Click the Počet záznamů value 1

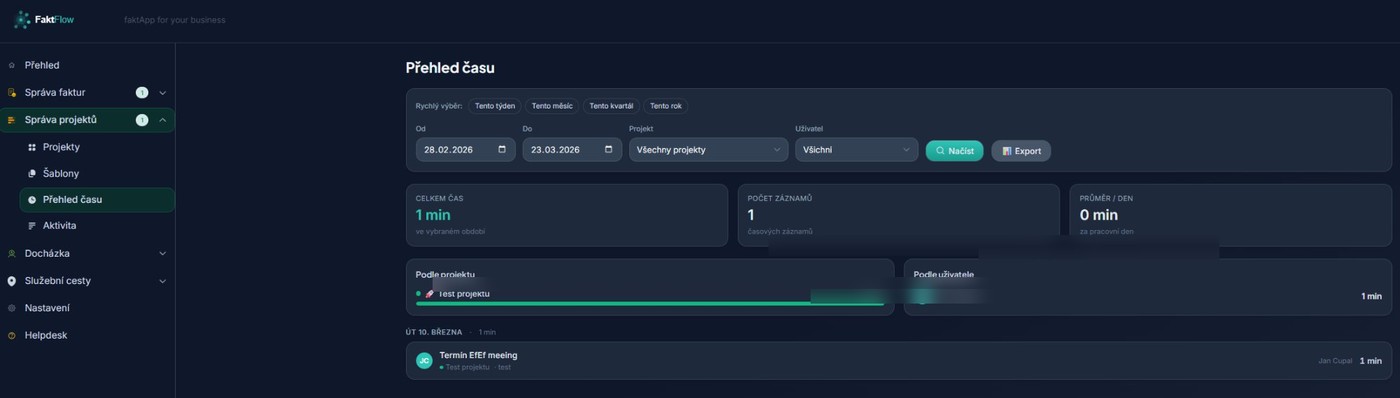click(x=751, y=215)
